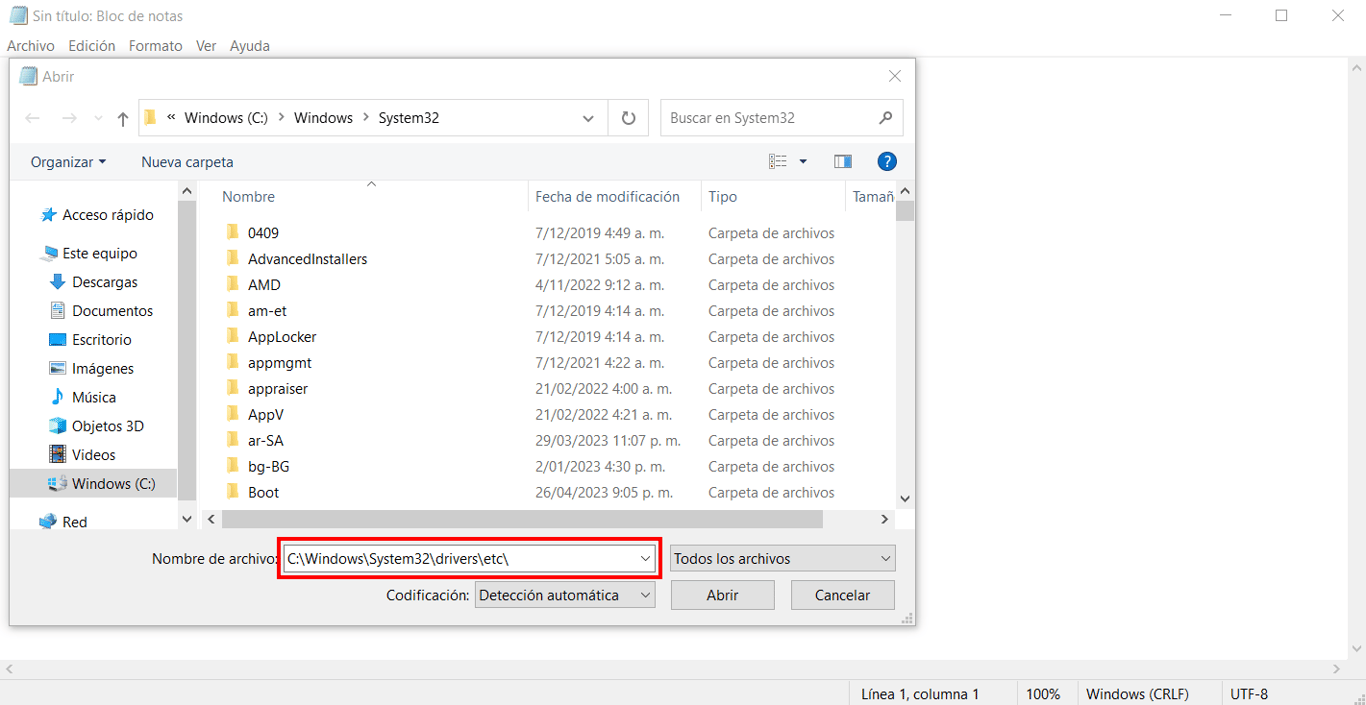Click the refresh icon in the address bar

629,117
